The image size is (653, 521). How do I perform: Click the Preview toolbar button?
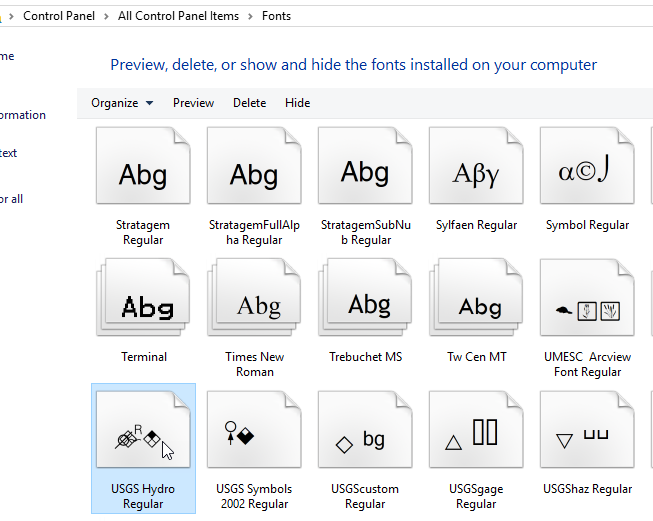coord(193,103)
